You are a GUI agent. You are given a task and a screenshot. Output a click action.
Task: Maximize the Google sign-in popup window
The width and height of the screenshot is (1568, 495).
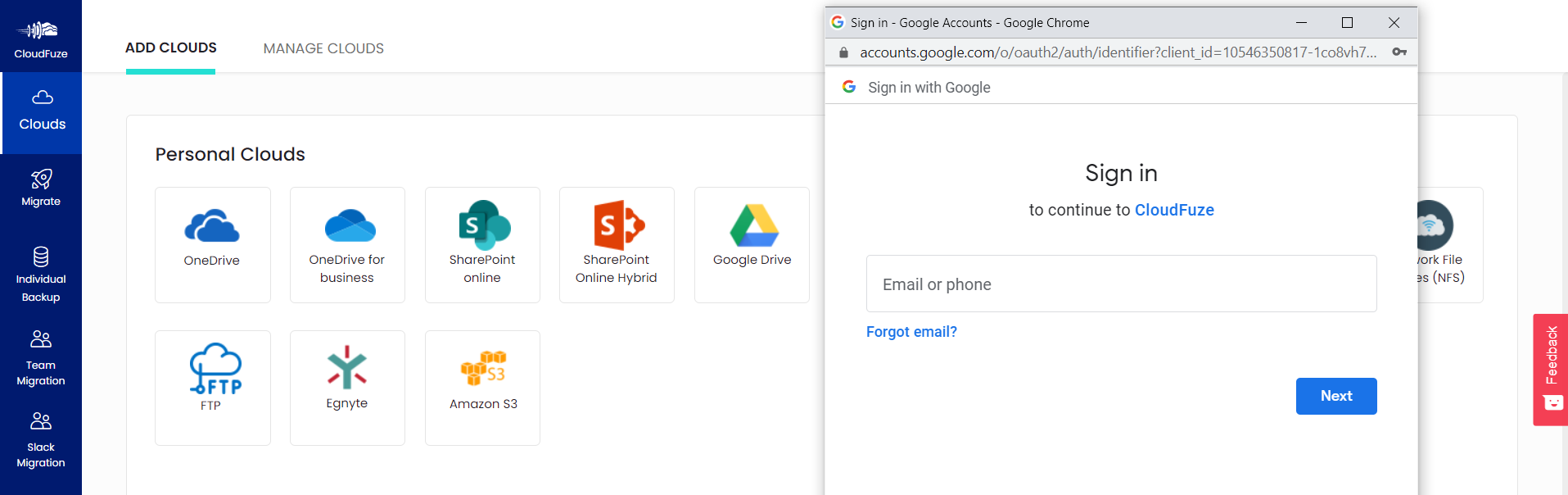(1347, 23)
